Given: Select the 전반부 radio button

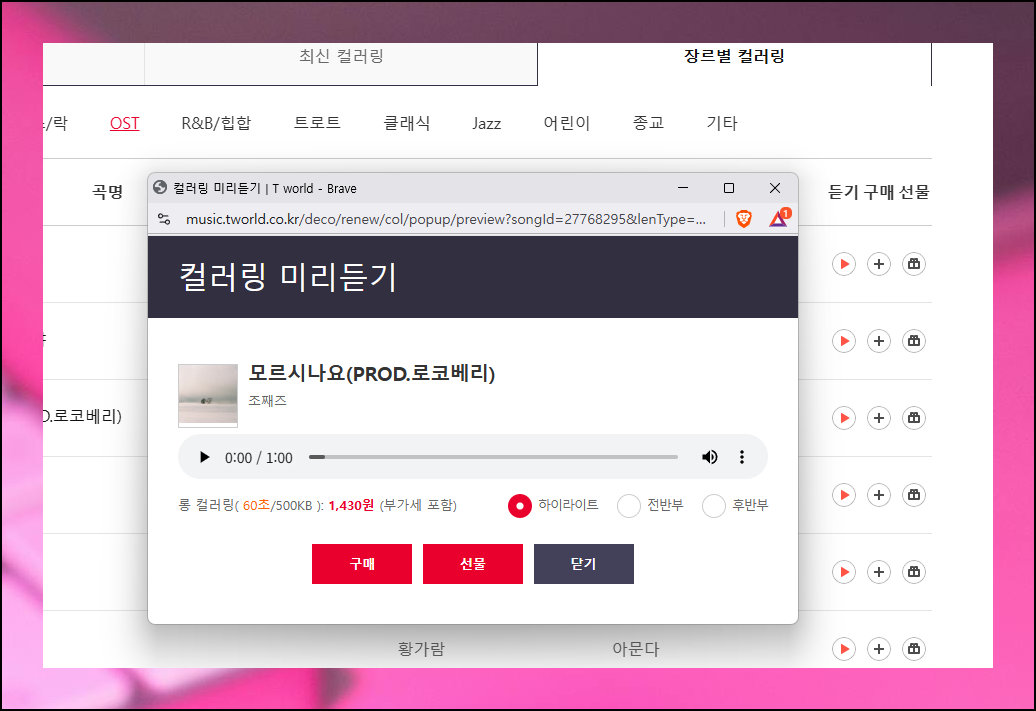Looking at the screenshot, I should (628, 505).
